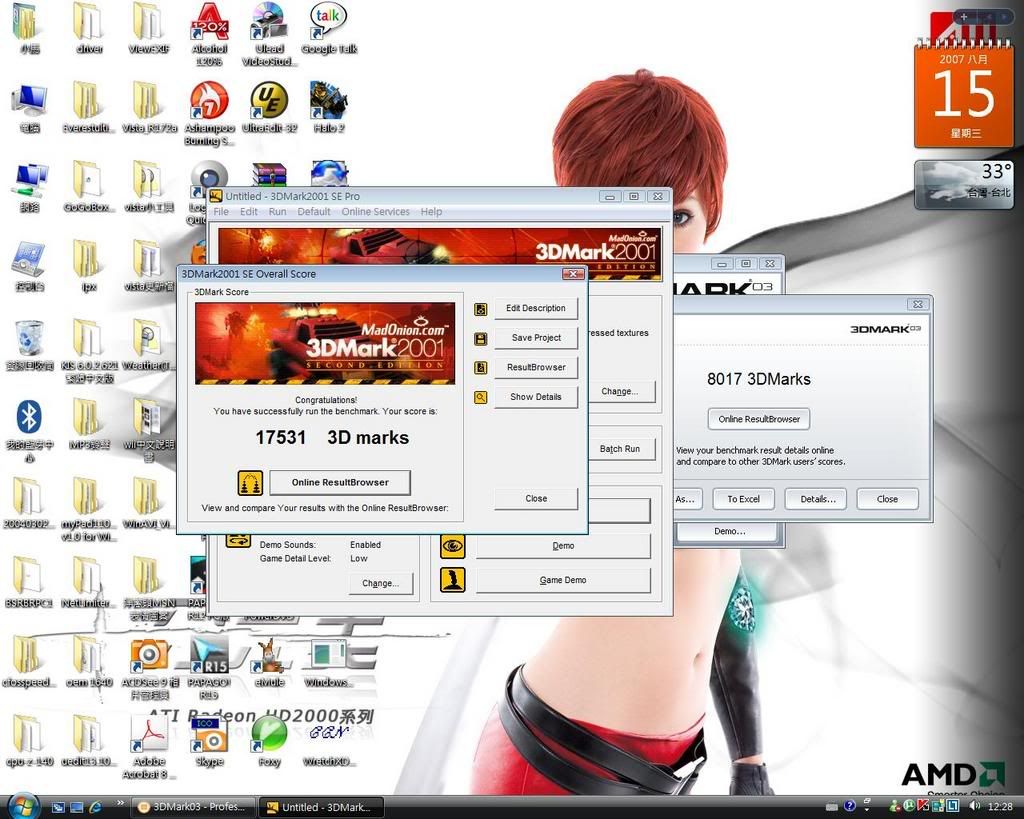Screen dimensions: 1024x819
Task: Open Ulead VideoStudio desktop shortcut
Action: click(x=269, y=34)
